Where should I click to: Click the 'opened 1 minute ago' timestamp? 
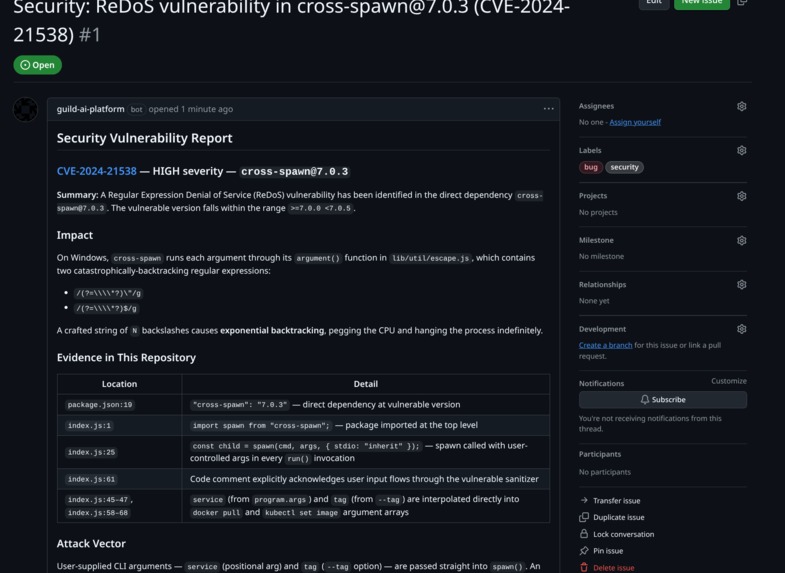coord(191,109)
